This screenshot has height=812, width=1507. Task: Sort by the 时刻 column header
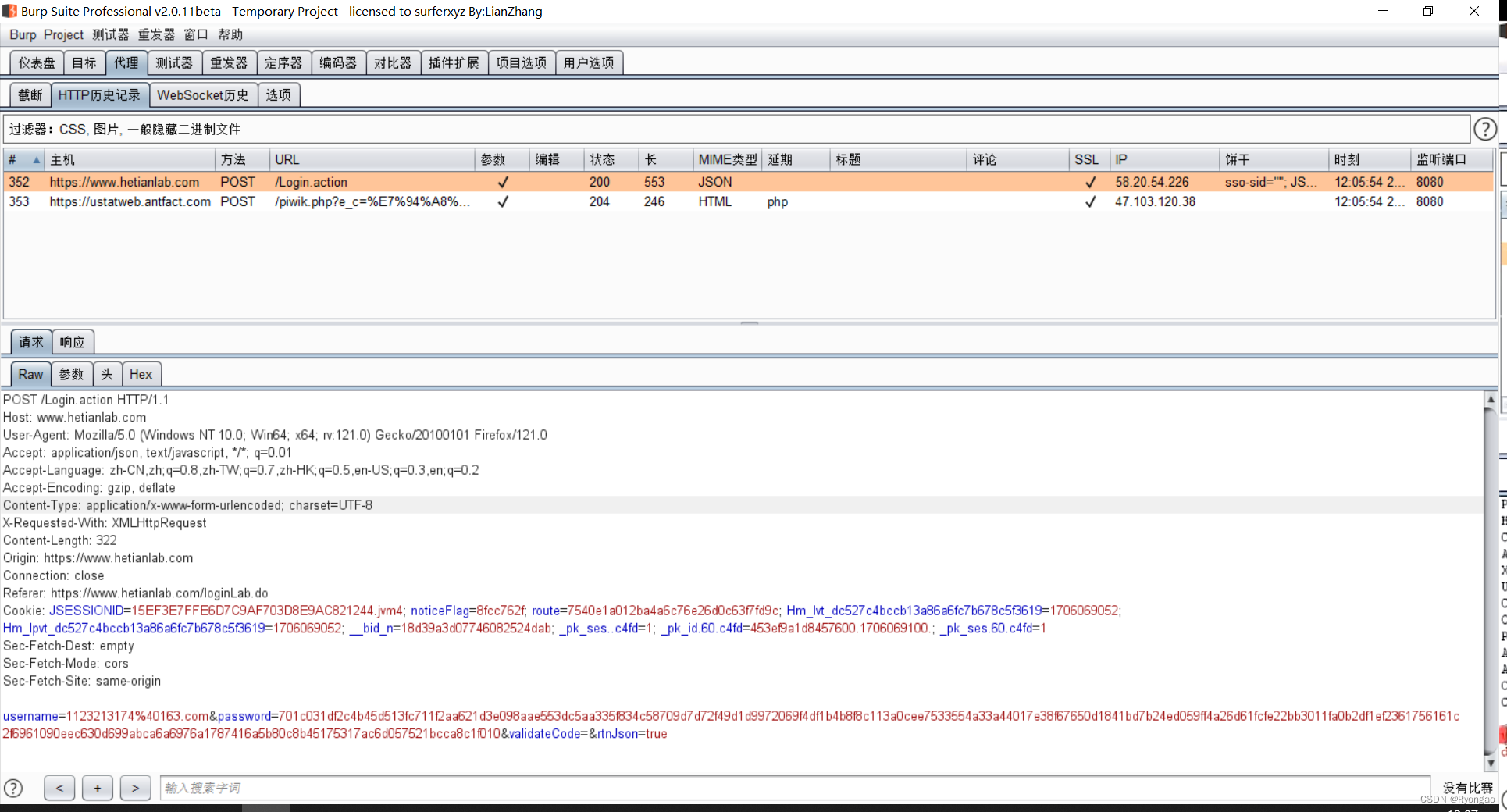tap(1369, 159)
